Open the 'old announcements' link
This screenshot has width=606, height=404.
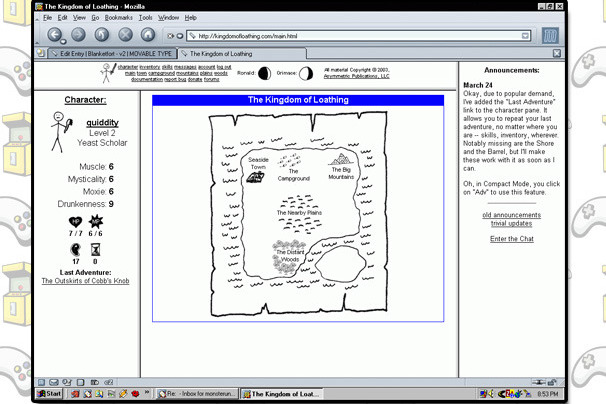tap(511, 215)
